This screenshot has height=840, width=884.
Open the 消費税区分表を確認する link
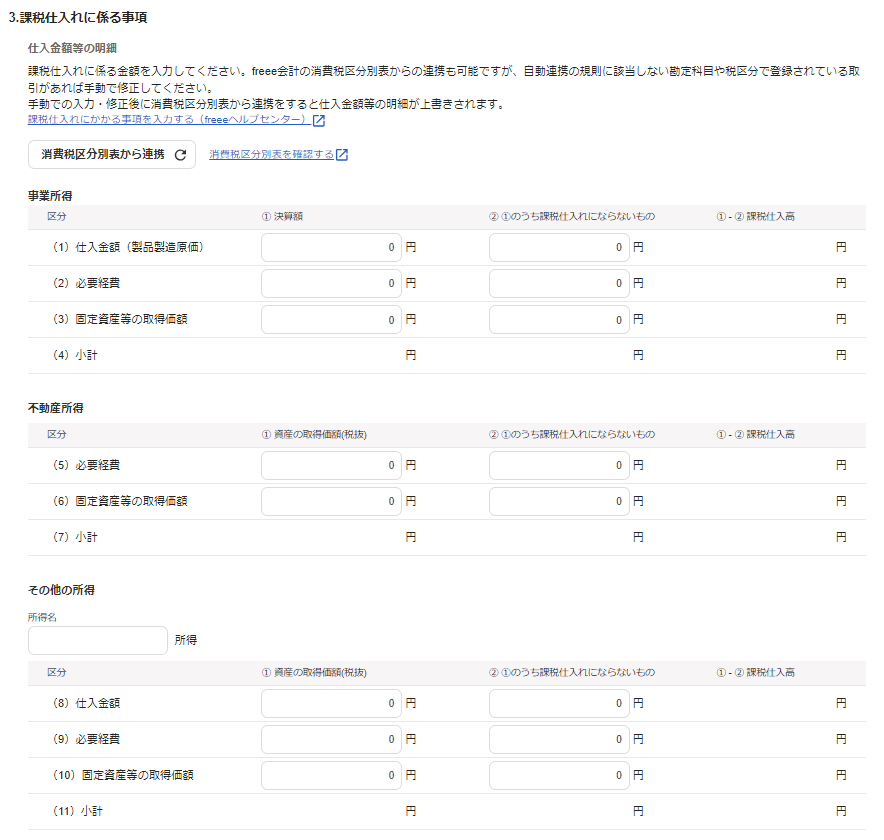tap(271, 154)
